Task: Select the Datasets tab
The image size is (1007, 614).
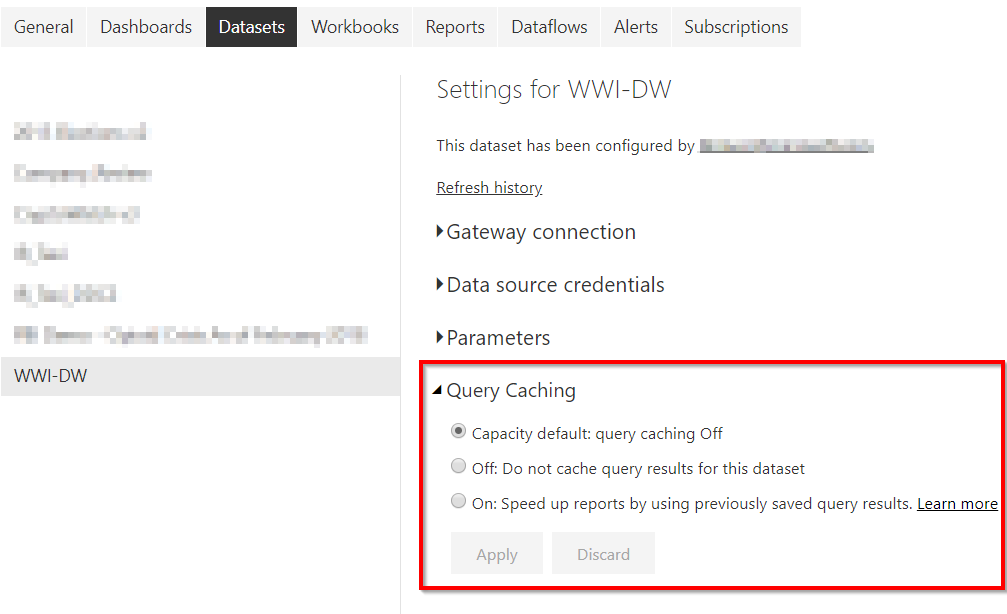Action: coord(251,27)
